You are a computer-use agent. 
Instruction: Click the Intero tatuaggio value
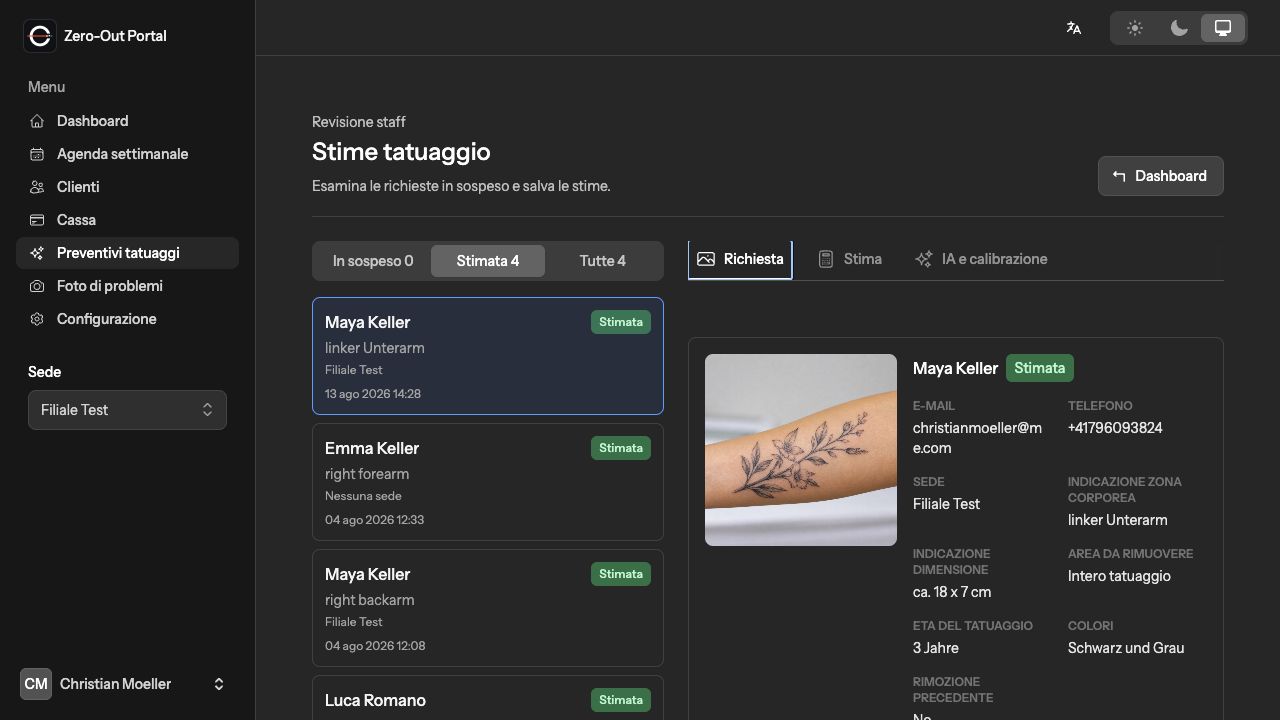pyautogui.click(x=1119, y=576)
